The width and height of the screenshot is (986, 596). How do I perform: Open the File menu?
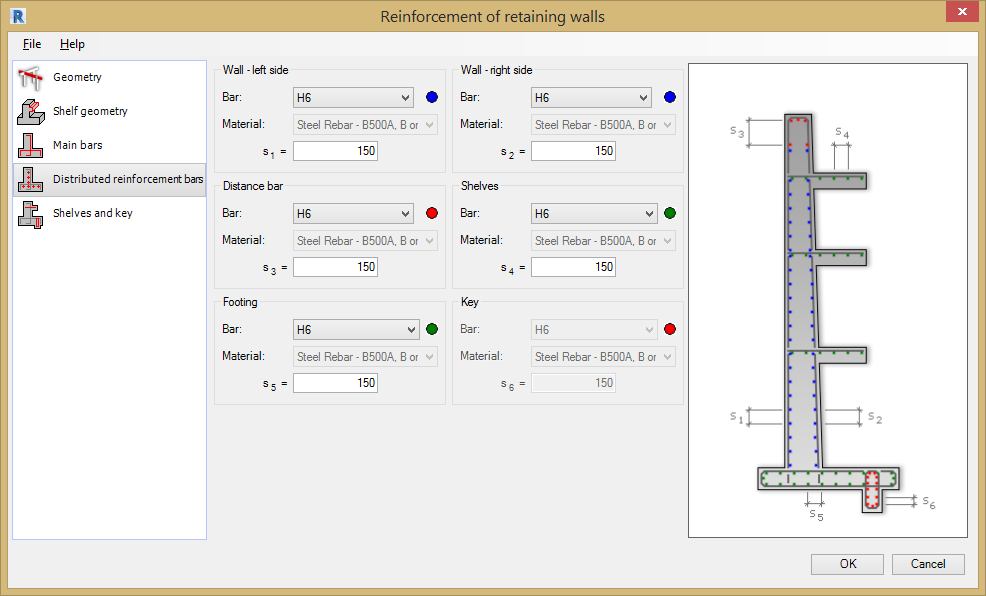coord(31,44)
